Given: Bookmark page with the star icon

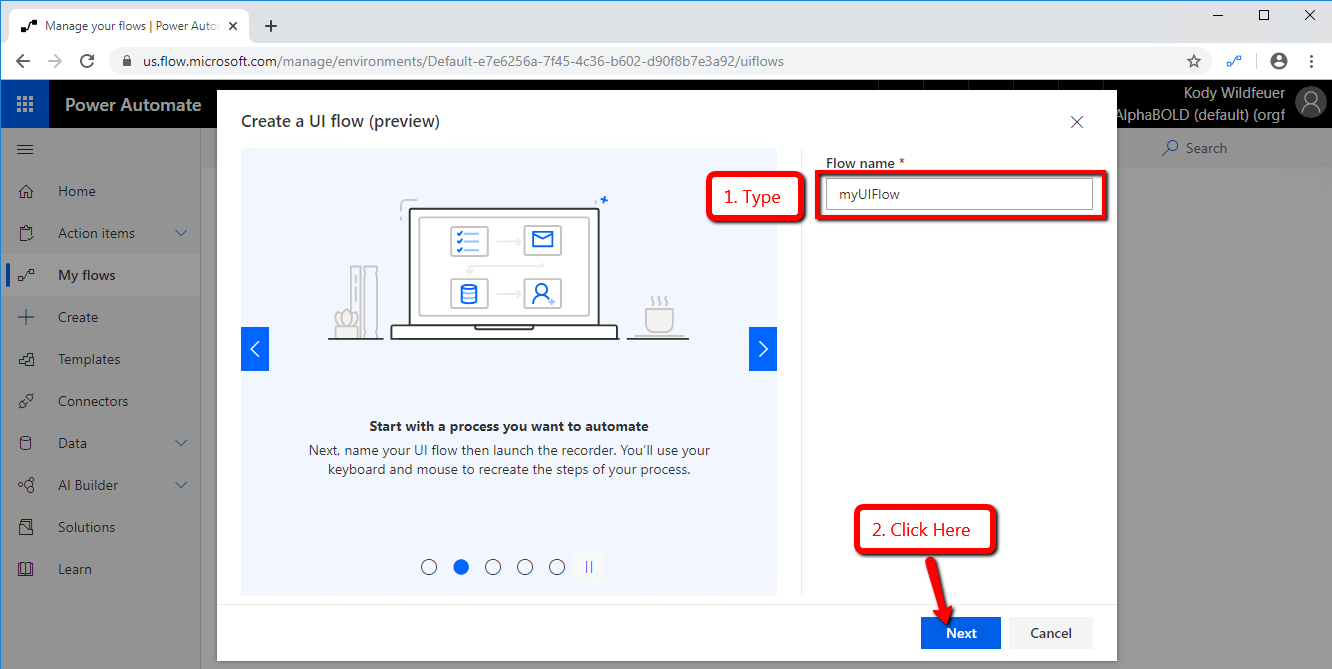Looking at the screenshot, I should click(x=1194, y=61).
